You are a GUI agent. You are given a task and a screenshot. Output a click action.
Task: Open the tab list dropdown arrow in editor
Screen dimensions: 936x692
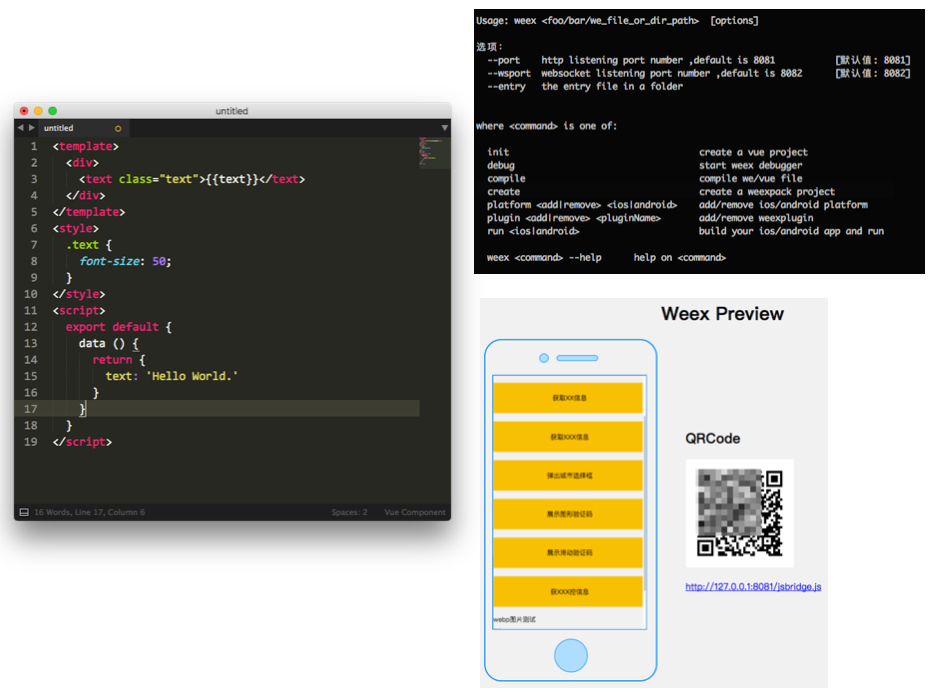click(444, 128)
